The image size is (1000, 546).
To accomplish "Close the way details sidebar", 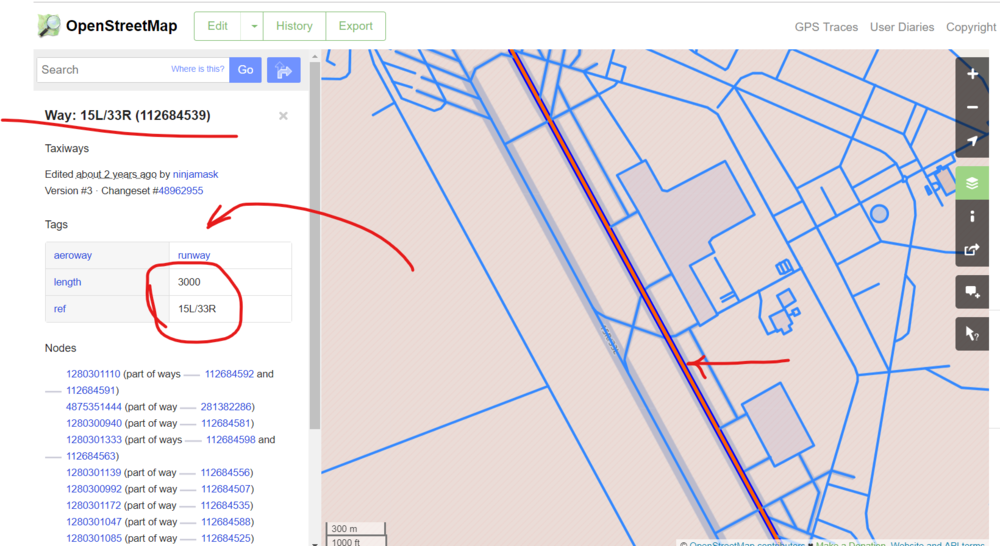I will [283, 115].
